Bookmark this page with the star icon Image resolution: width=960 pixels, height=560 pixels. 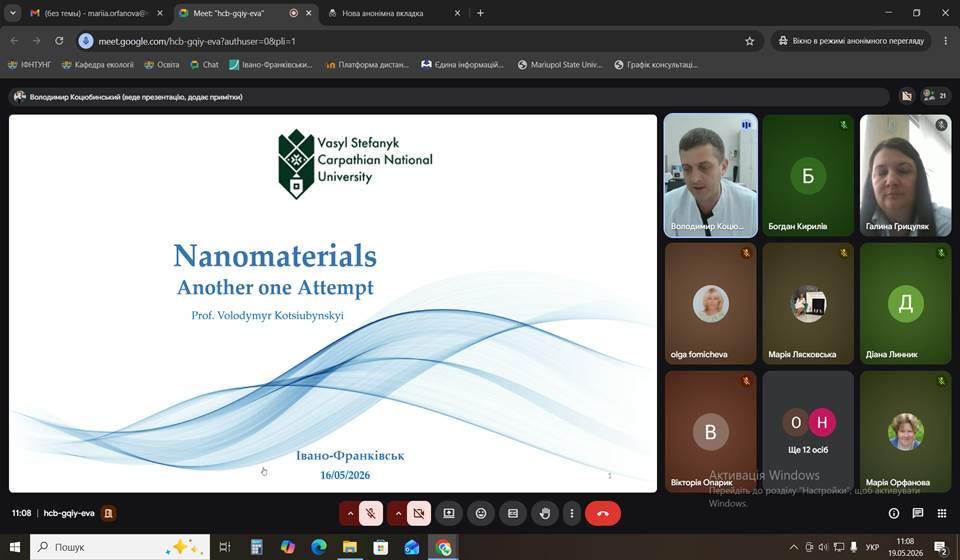point(749,41)
